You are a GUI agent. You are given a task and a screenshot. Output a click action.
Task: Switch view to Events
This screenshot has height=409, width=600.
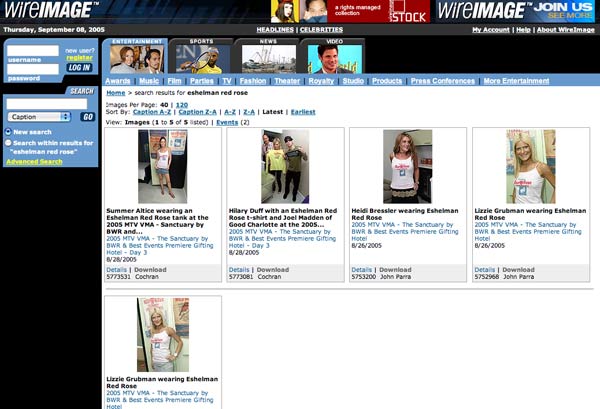(x=227, y=122)
